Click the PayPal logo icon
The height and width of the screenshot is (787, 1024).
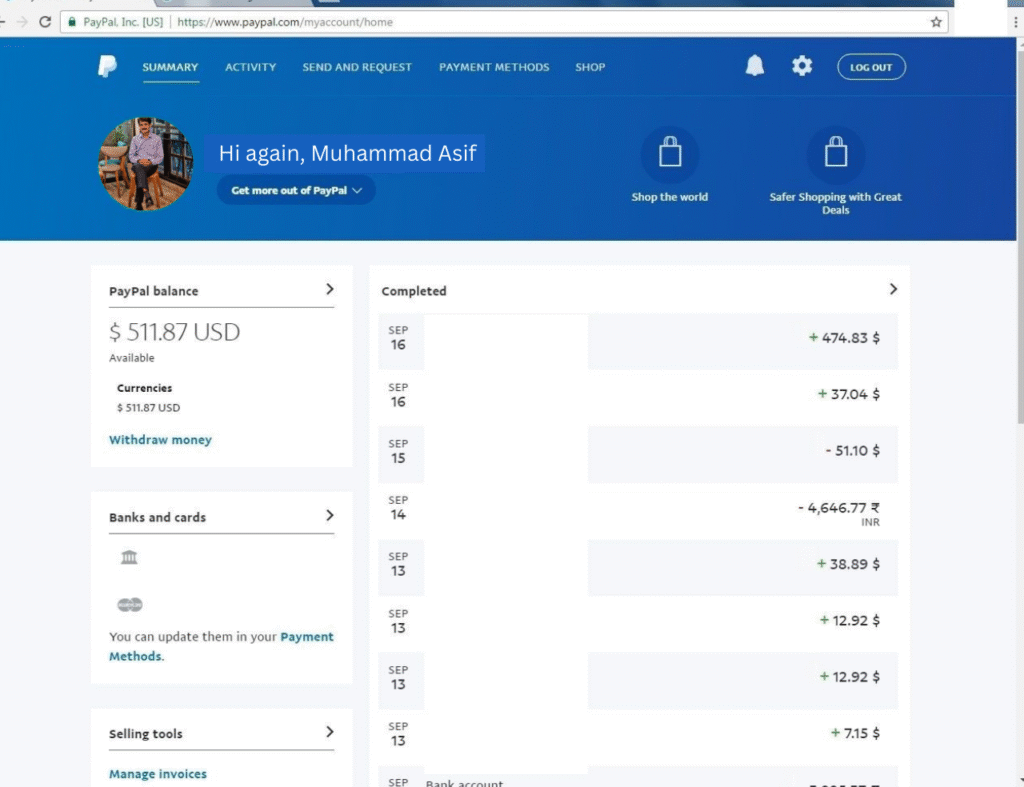[x=107, y=67]
